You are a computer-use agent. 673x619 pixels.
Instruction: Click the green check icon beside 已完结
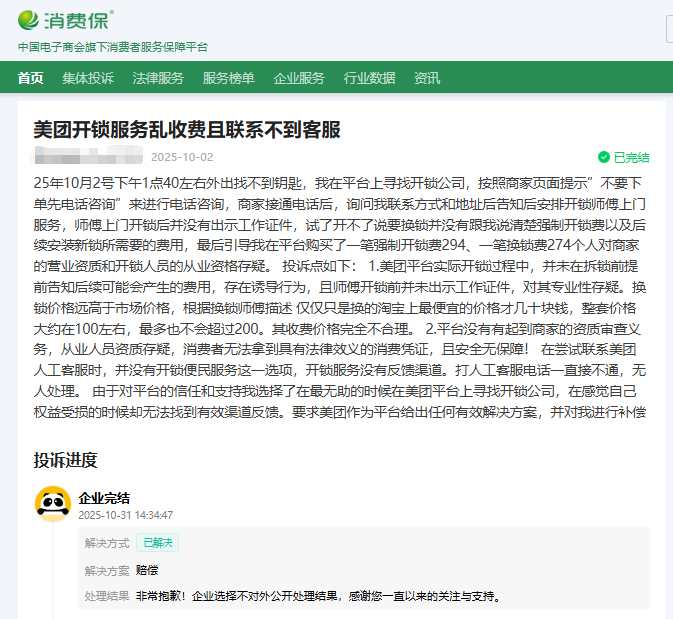coord(604,157)
